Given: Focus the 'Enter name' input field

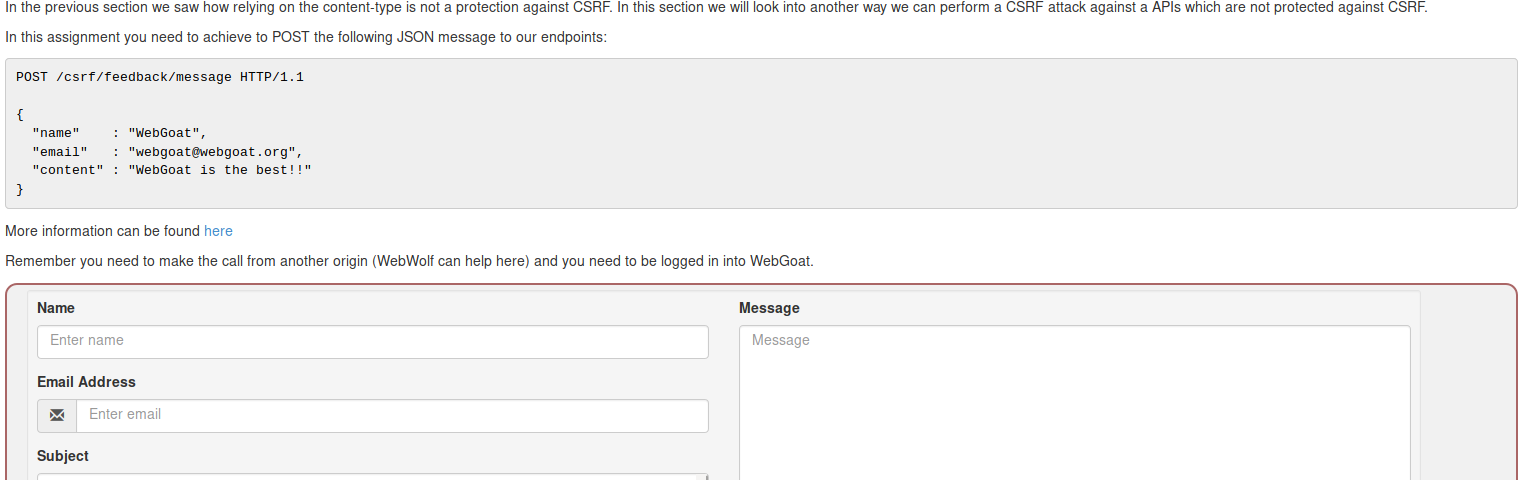Looking at the screenshot, I should (373, 342).
